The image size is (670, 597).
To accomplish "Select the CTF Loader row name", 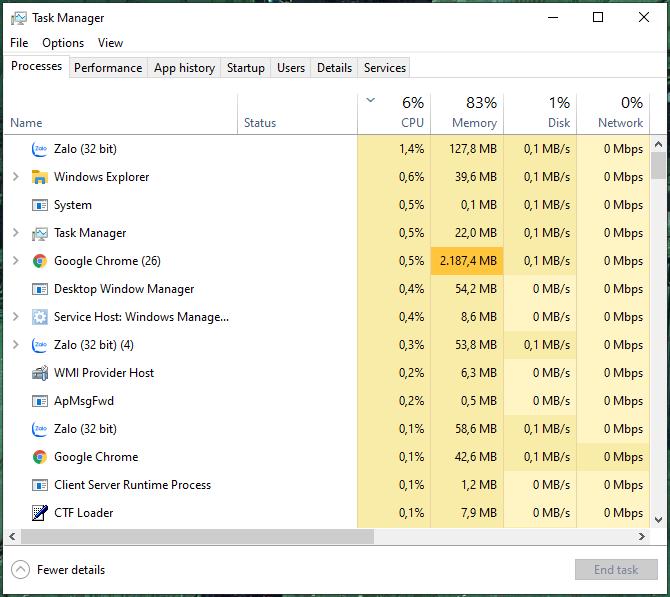I will 83,513.
